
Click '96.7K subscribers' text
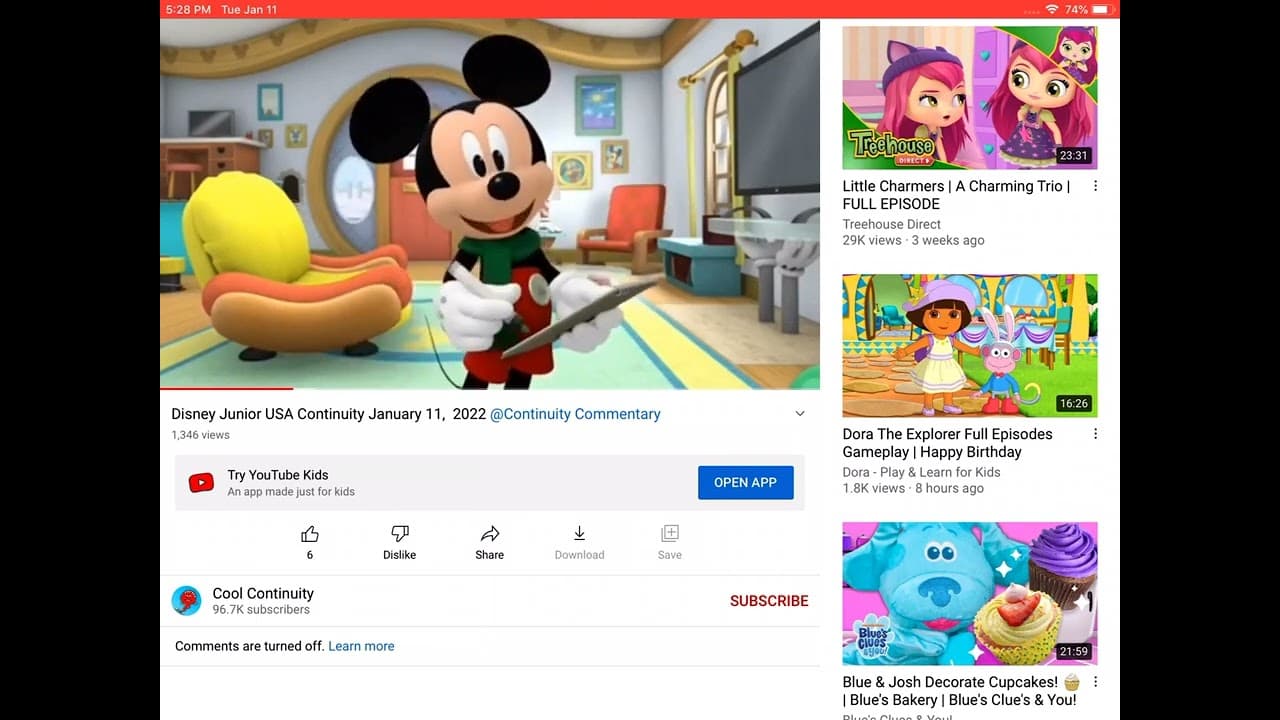261,610
